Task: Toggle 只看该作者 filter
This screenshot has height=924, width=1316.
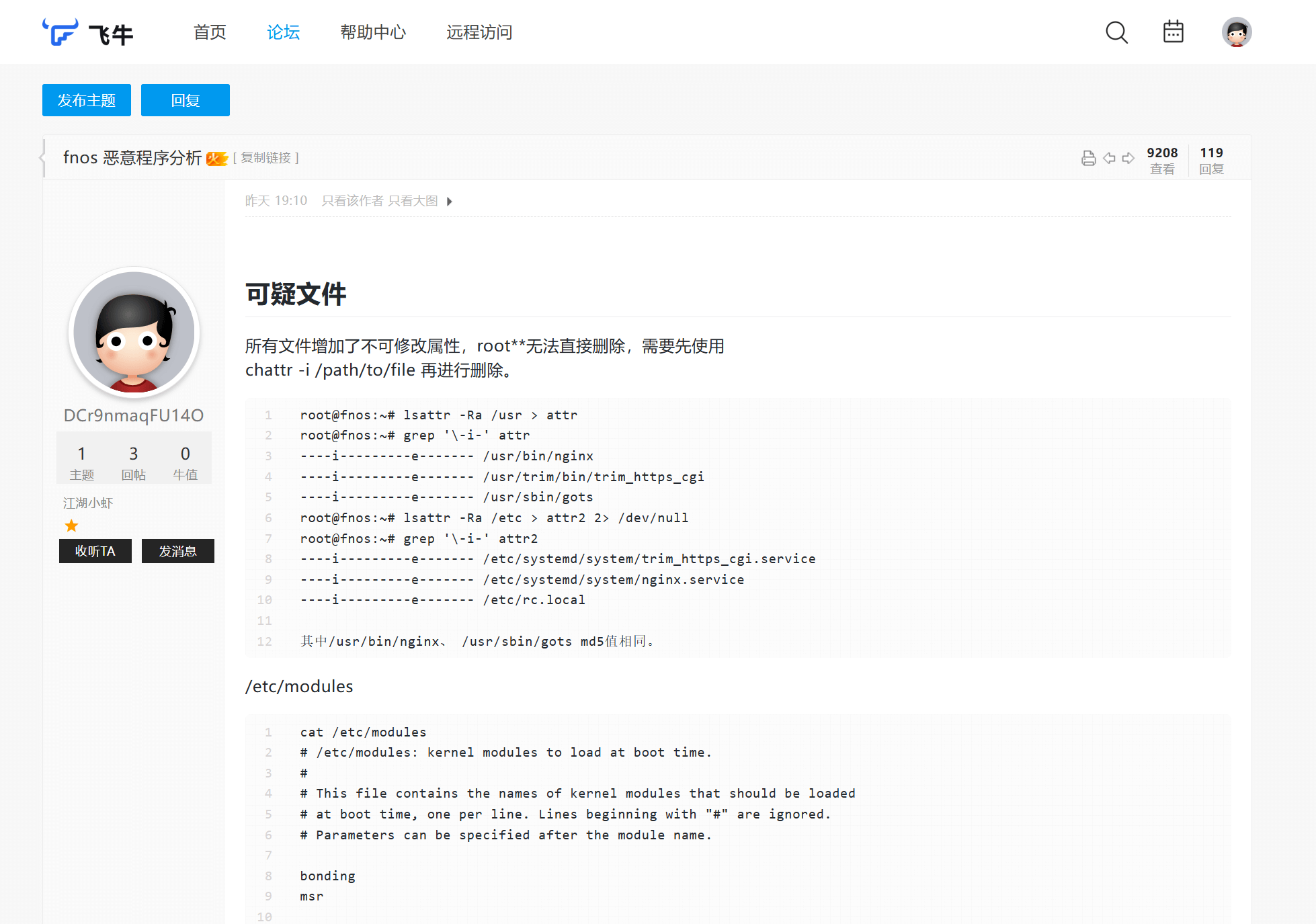Action: pyautogui.click(x=352, y=201)
